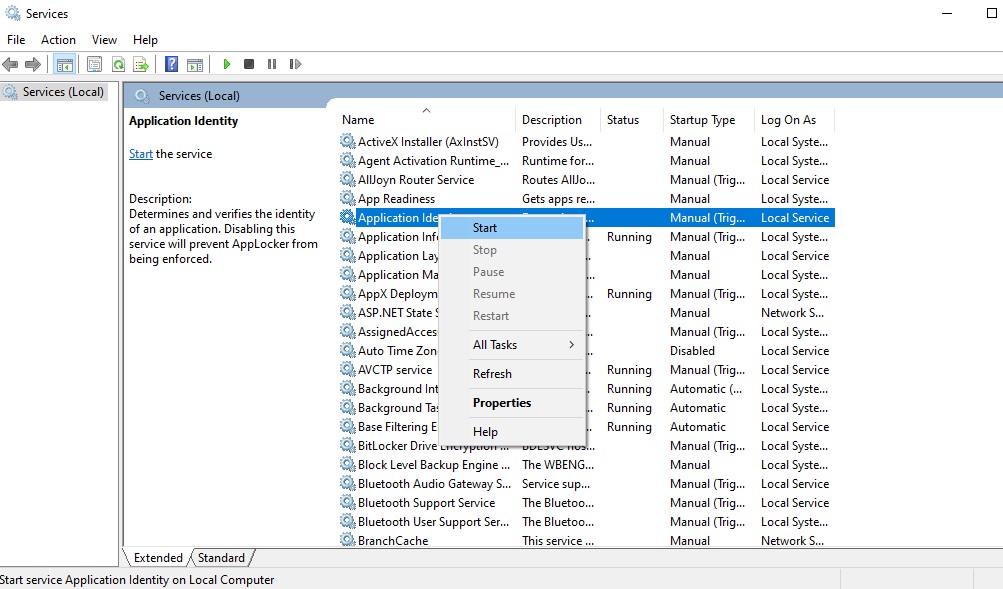
Task: Click the Pause Service toolbar icon
Action: coord(272,64)
